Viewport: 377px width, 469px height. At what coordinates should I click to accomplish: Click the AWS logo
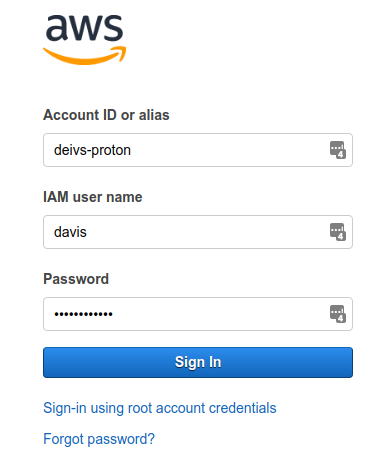[x=84, y=39]
